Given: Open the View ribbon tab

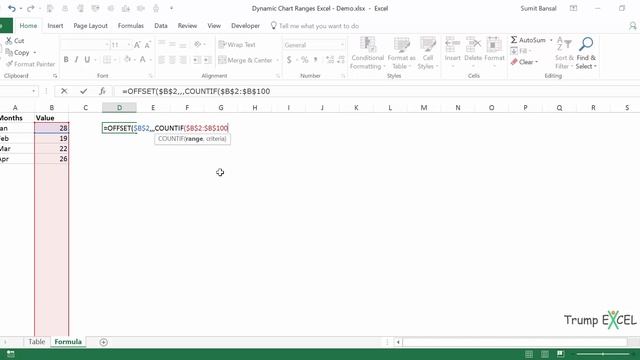Looking at the screenshot, I should [x=214, y=26].
